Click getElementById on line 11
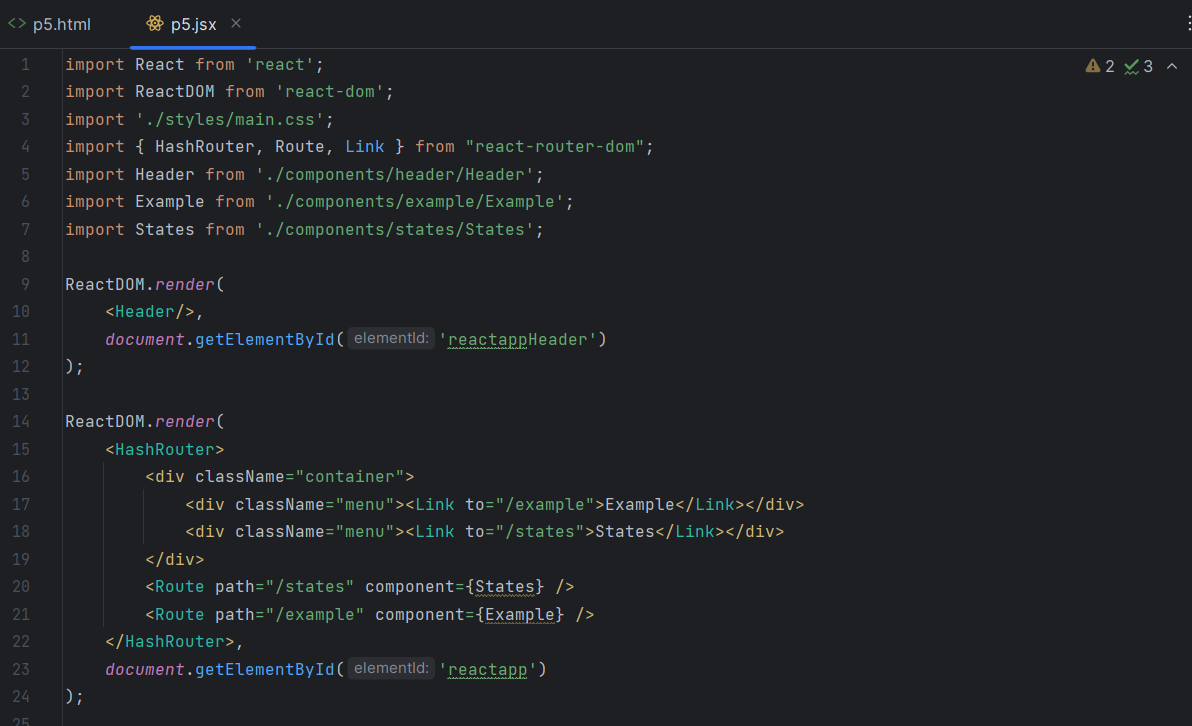This screenshot has width=1192, height=726. click(265, 339)
